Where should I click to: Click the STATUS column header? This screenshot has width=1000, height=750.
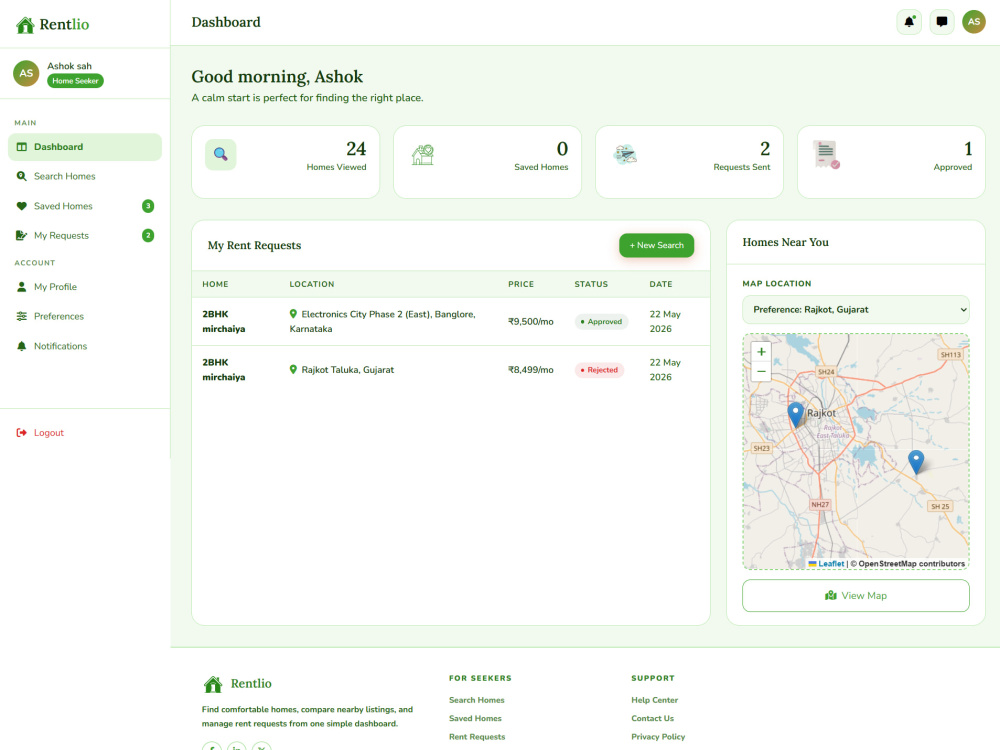click(x=591, y=284)
